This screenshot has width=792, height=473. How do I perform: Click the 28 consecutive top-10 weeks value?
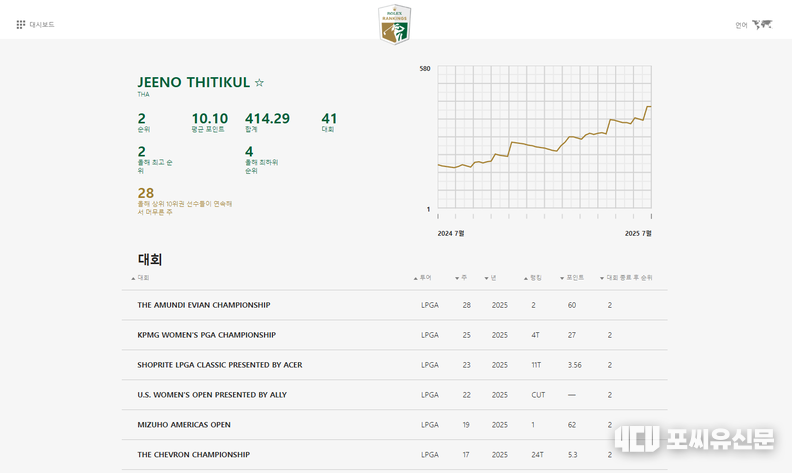pos(145,193)
